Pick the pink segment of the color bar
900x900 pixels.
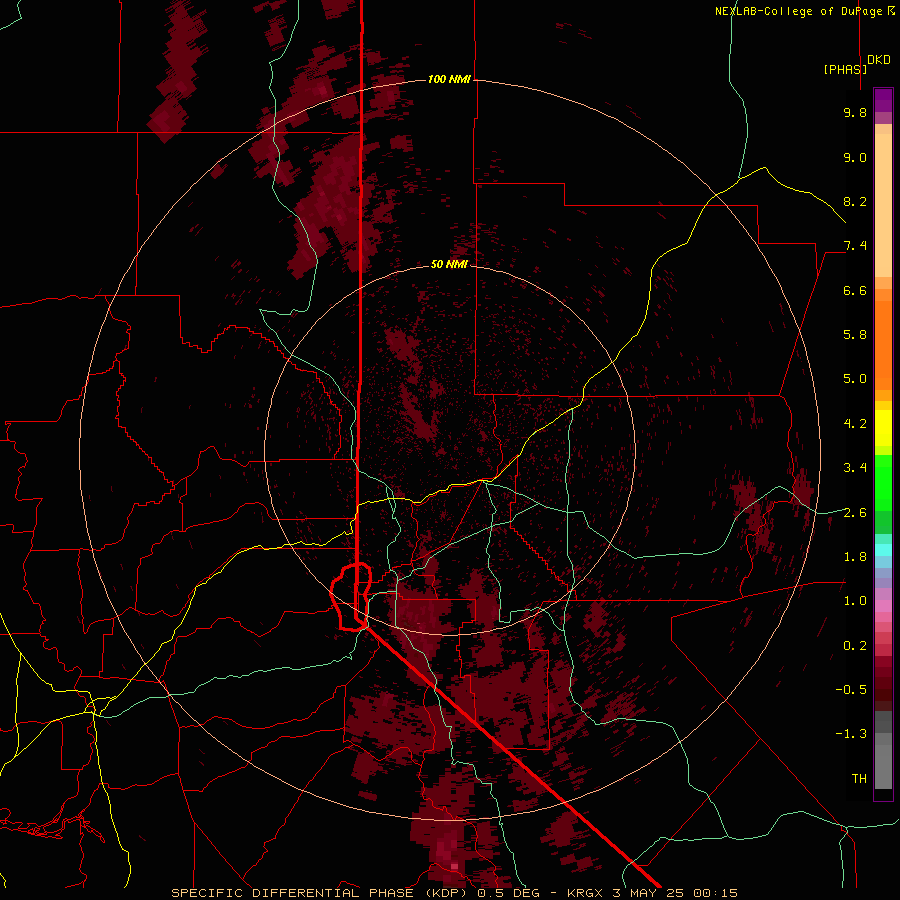tap(883, 606)
